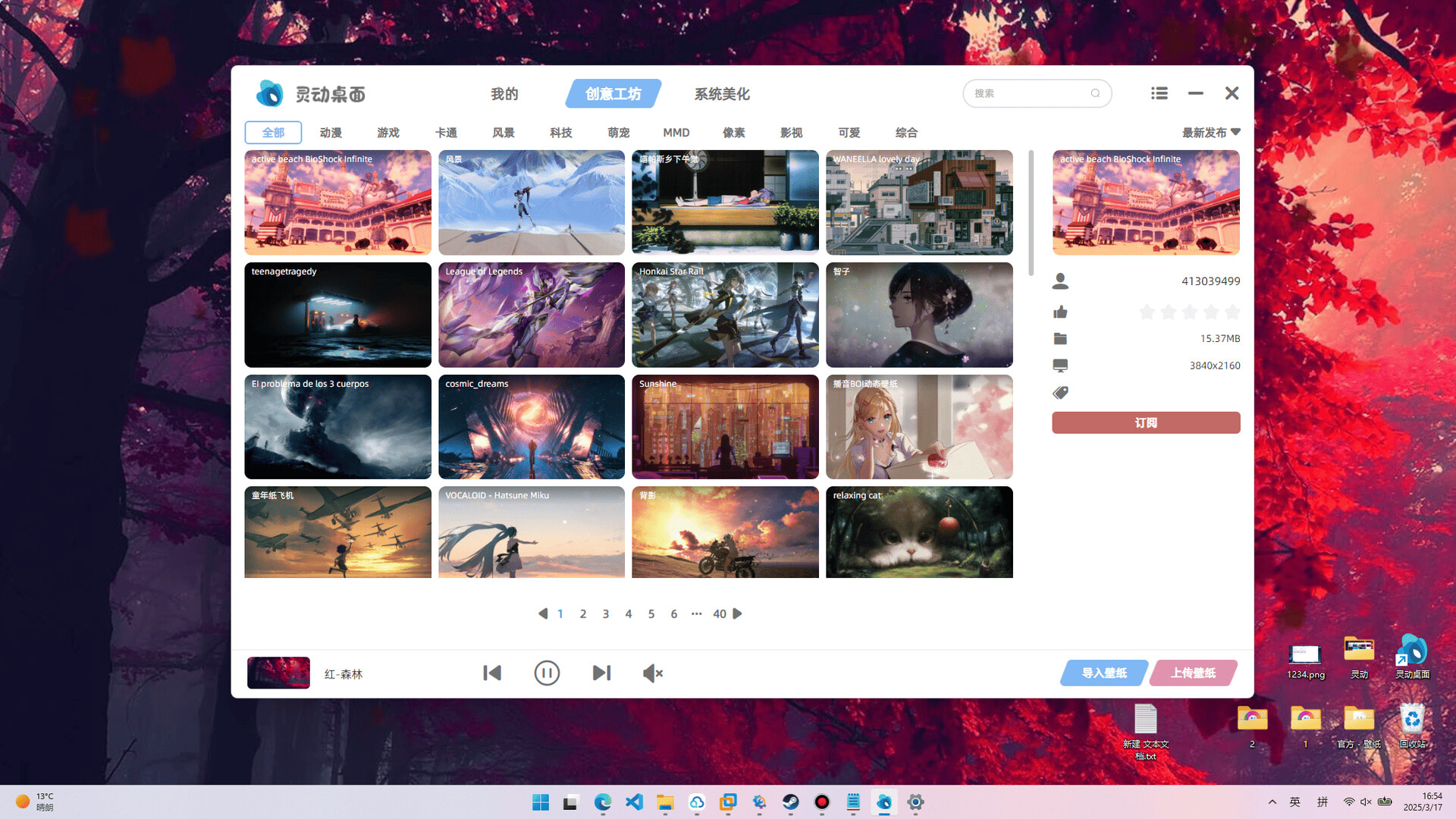The width and height of the screenshot is (1456, 819).
Task: Skip to next wallpaper track
Action: [601, 673]
